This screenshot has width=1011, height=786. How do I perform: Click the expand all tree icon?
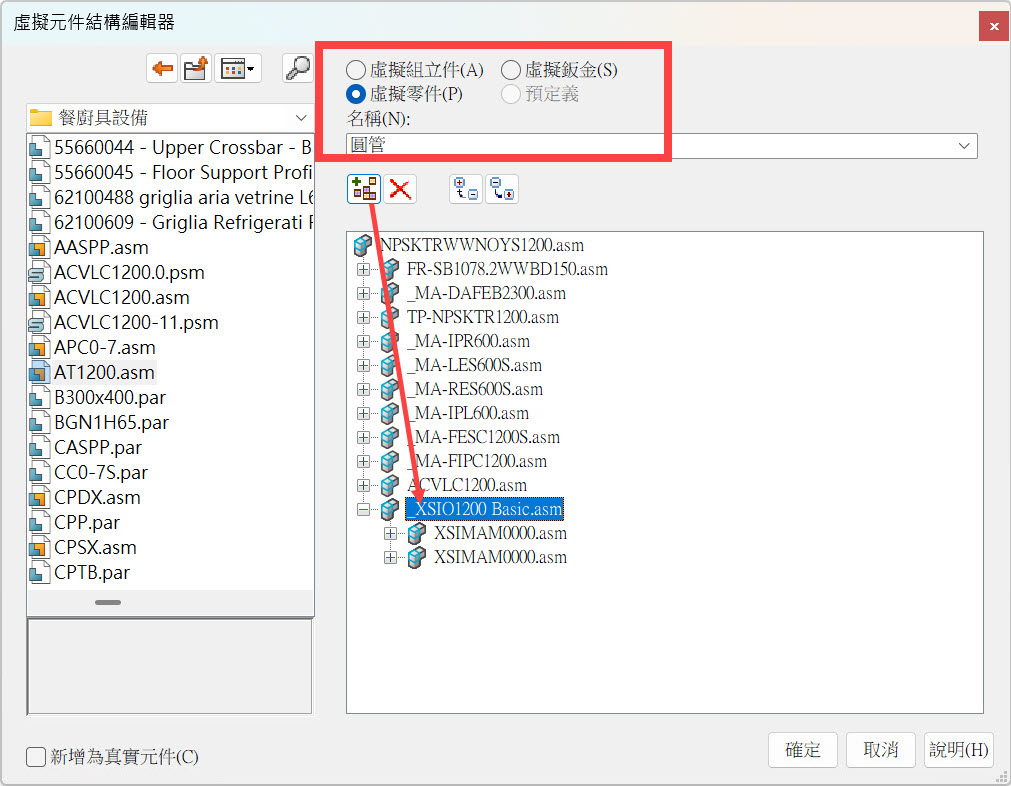(x=466, y=188)
